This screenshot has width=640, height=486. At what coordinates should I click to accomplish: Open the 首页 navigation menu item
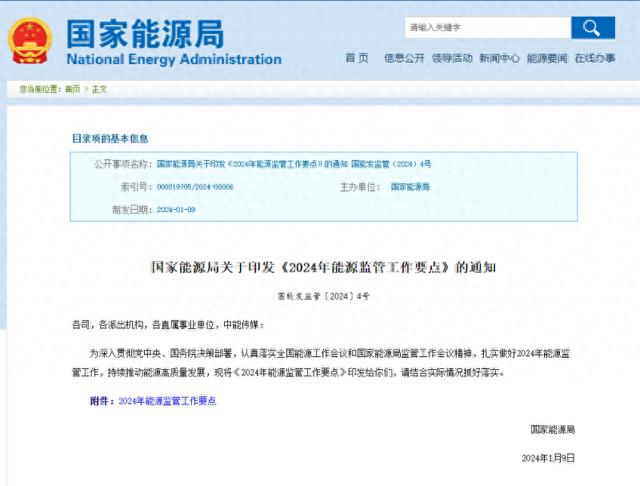pyautogui.click(x=356, y=58)
